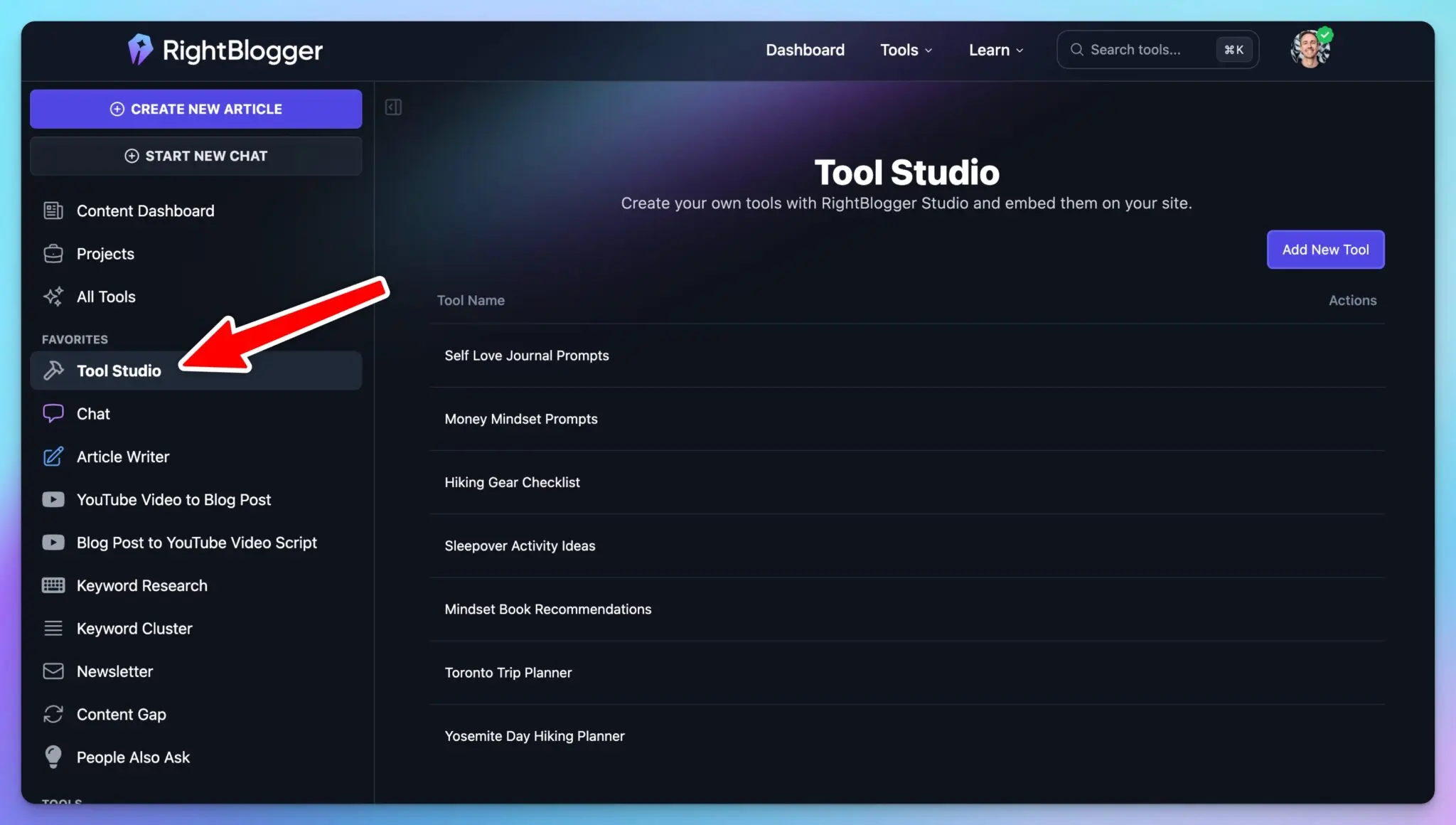Click the YouTube Video to Blog Post icon
Image resolution: width=1456 pixels, height=825 pixels.
click(x=53, y=499)
